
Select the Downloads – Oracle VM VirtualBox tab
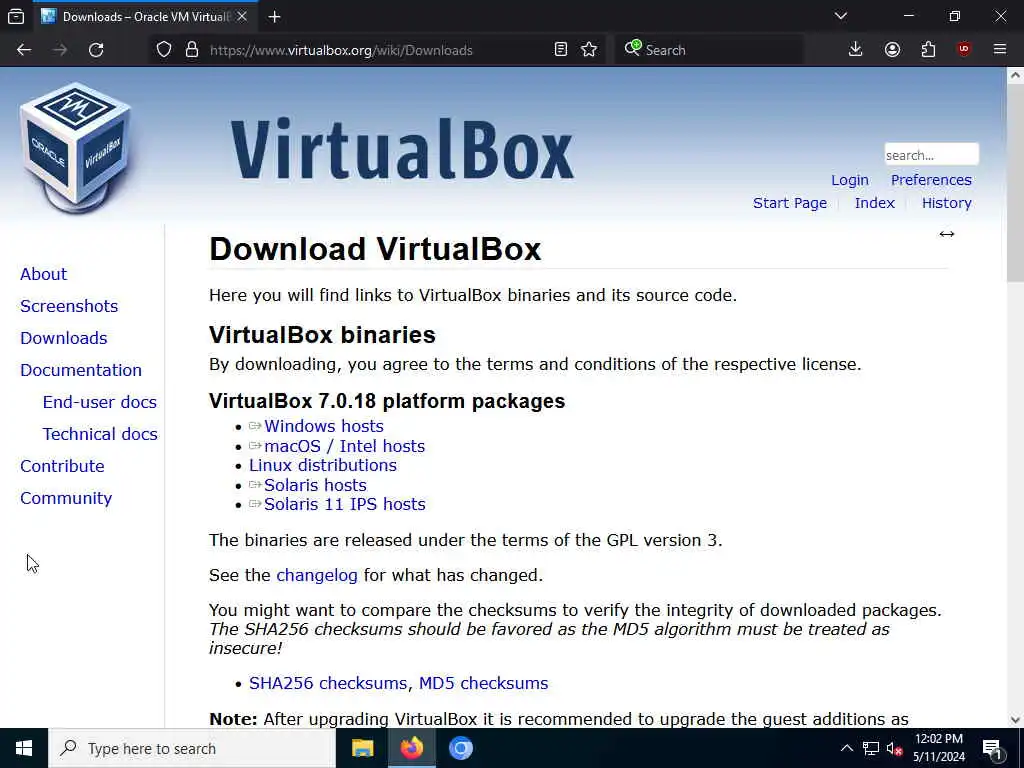pyautogui.click(x=144, y=16)
